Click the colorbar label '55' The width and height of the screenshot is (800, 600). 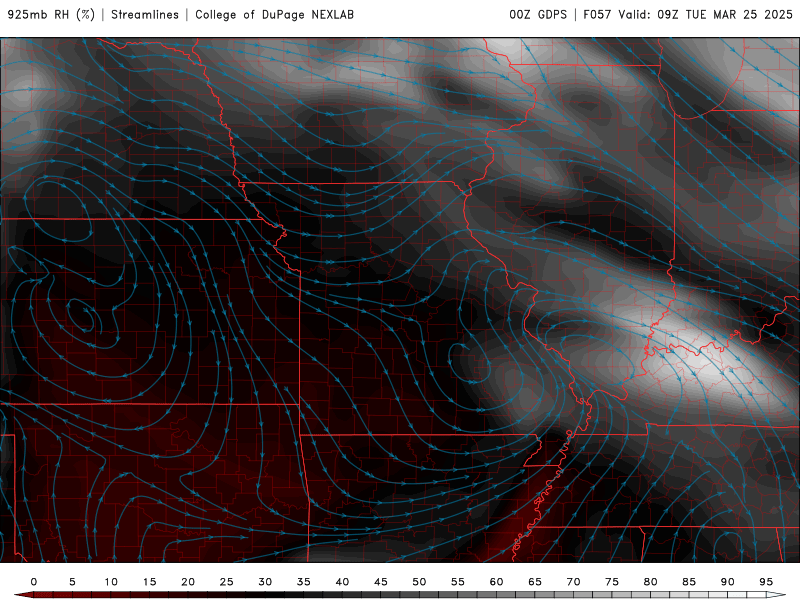tap(458, 582)
